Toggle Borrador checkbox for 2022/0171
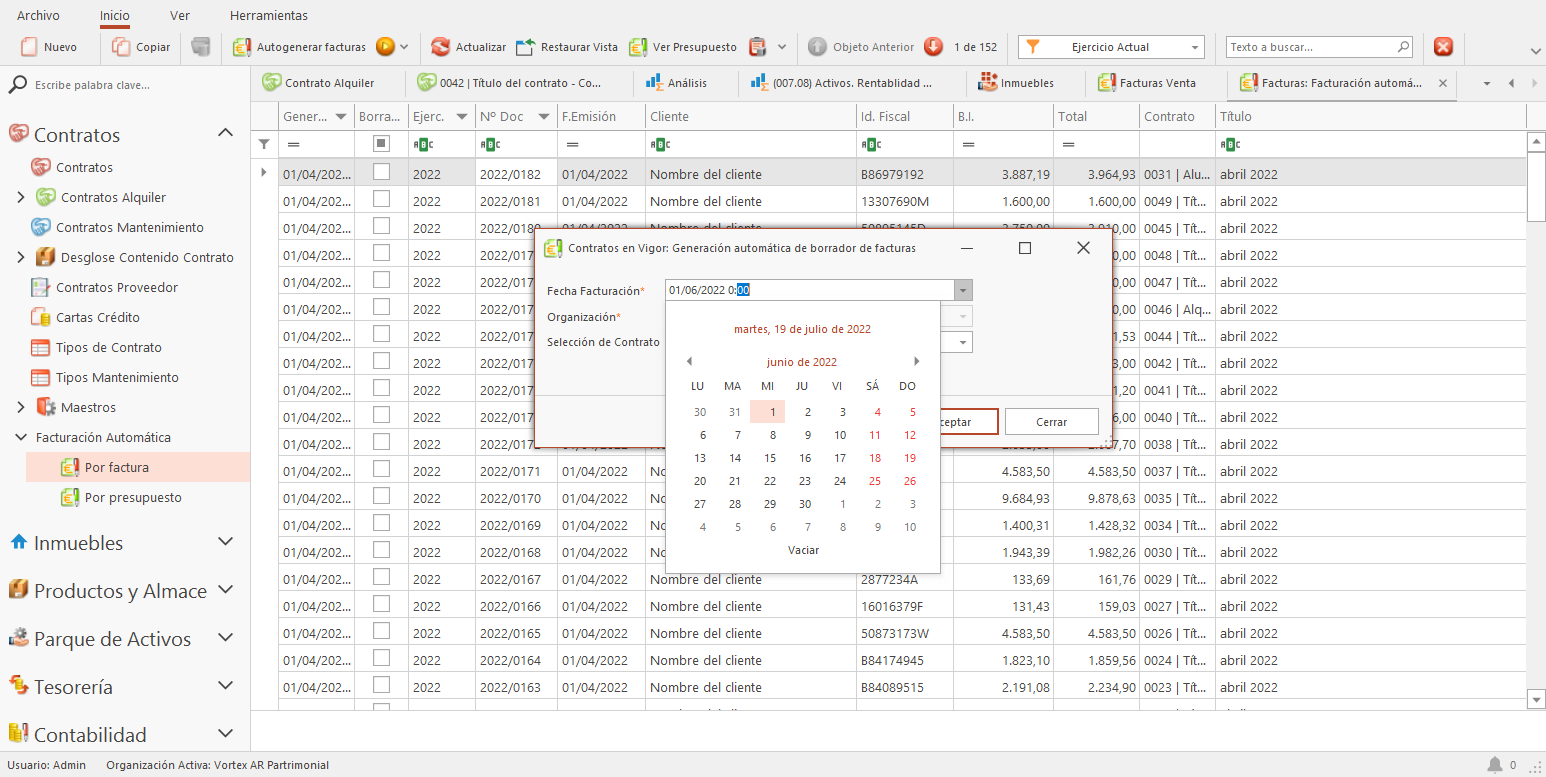1546x777 pixels. click(381, 469)
